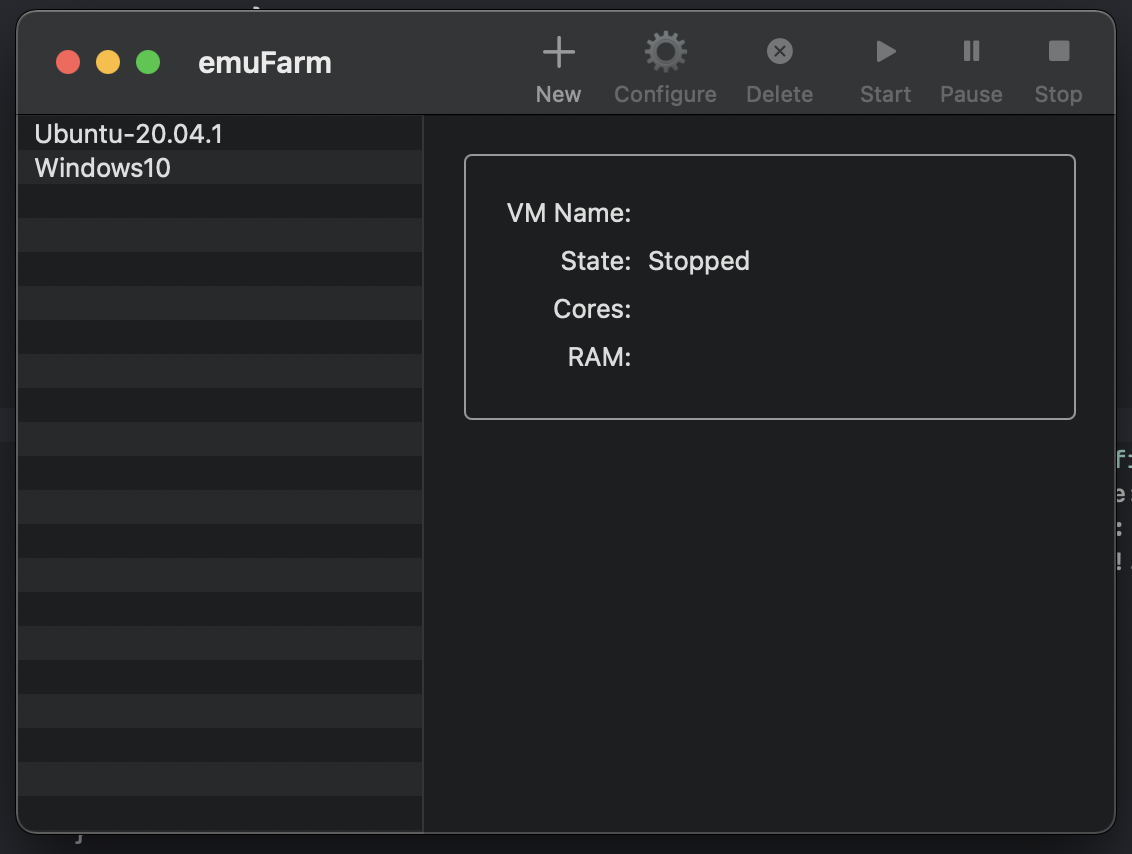Click the Cores field label

(592, 309)
